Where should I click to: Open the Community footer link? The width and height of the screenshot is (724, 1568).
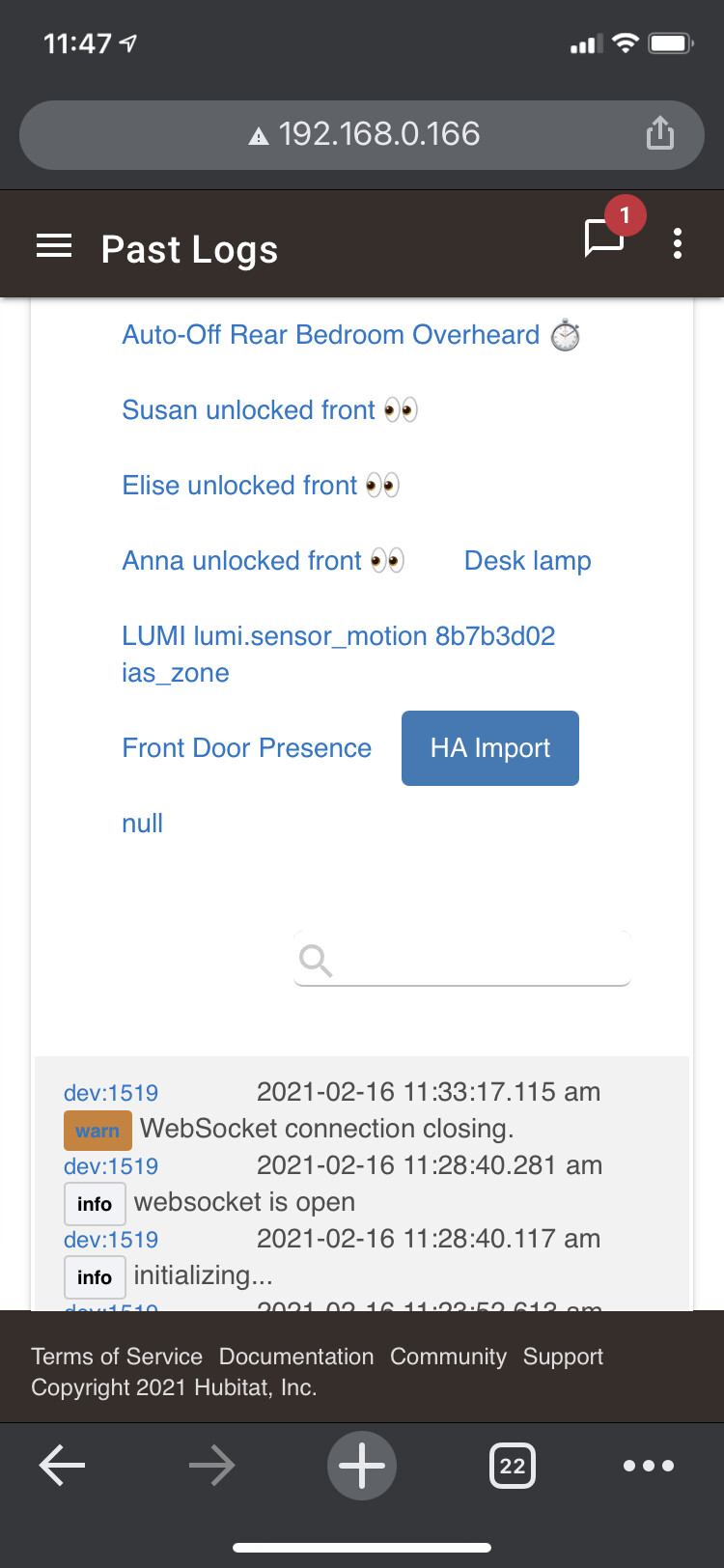click(448, 1357)
